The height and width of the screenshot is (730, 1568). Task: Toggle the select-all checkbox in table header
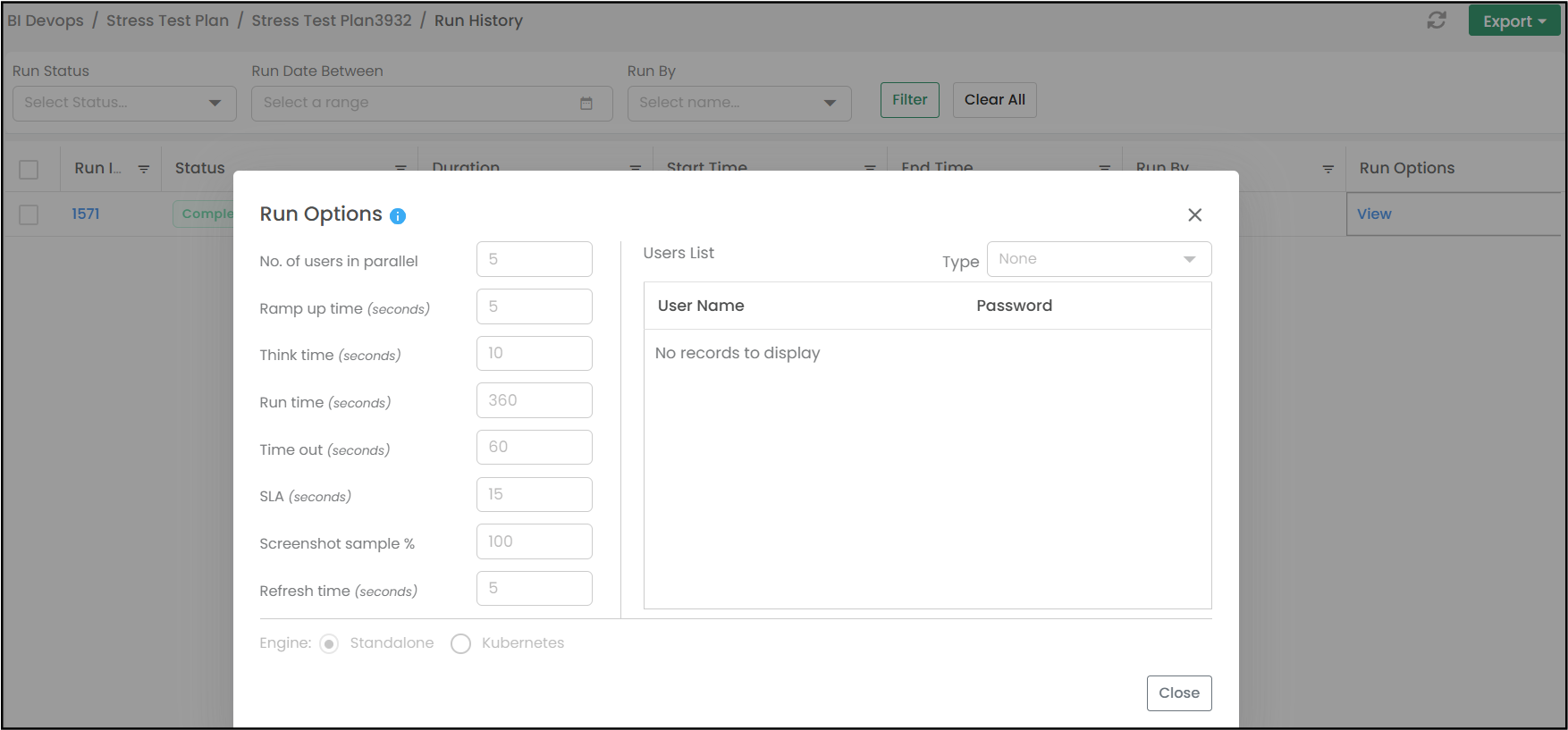(29, 169)
